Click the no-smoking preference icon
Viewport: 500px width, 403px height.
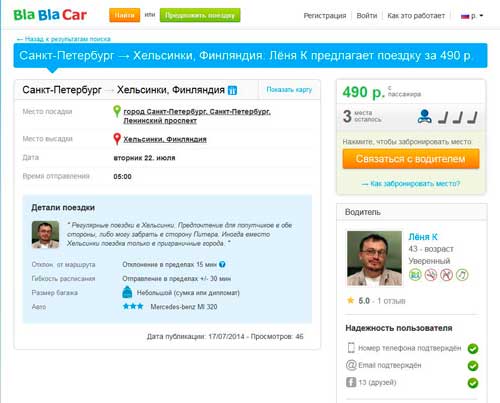[x=431, y=275]
